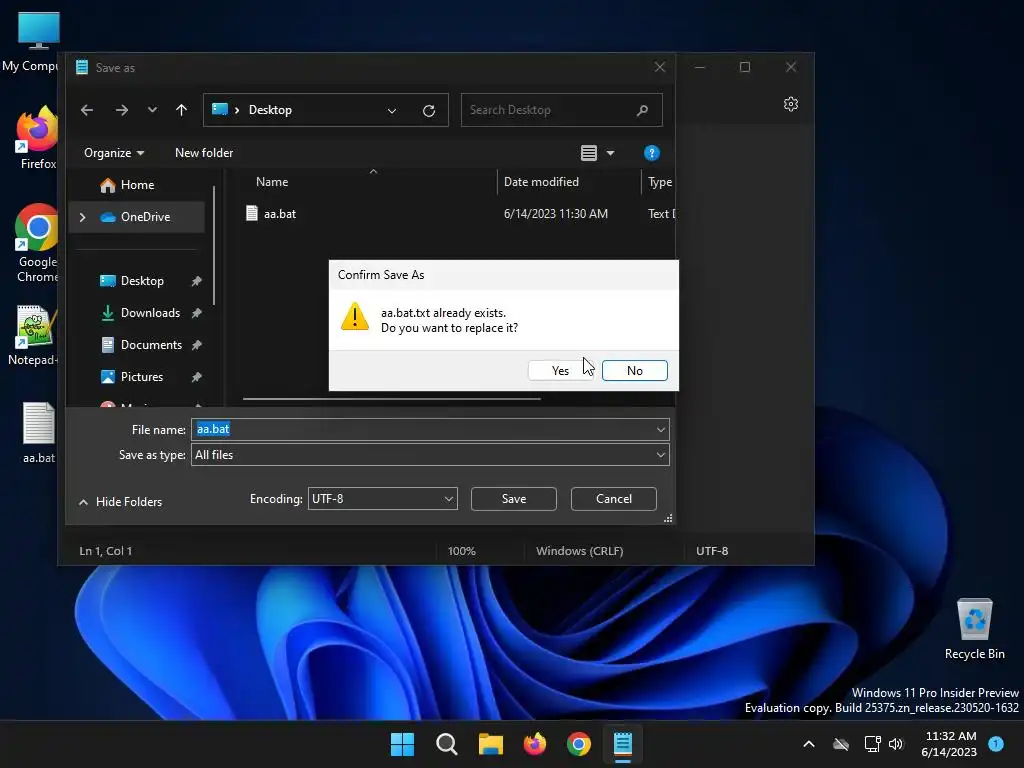1024x768 pixels.
Task: Select the aa.bat desktop file icon
Action: click(x=39, y=433)
